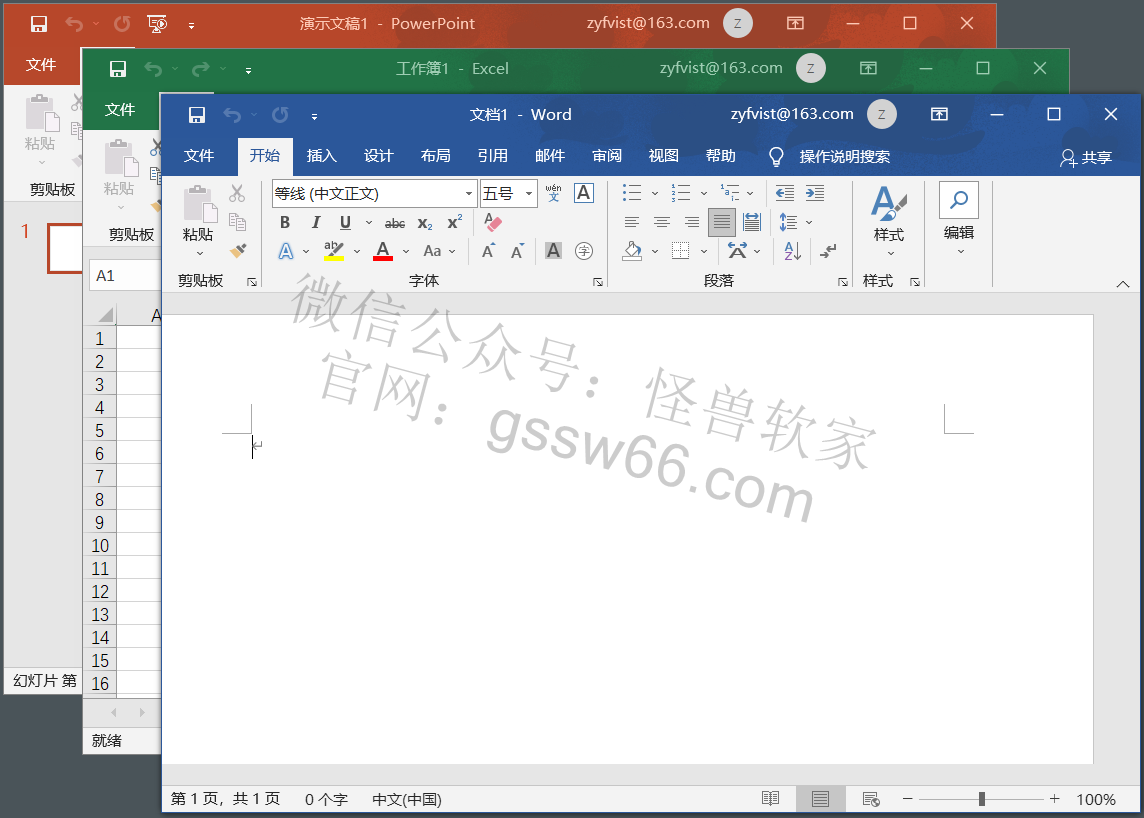Image resolution: width=1144 pixels, height=818 pixels.
Task: Click the distributed alignment icon
Action: [x=751, y=222]
